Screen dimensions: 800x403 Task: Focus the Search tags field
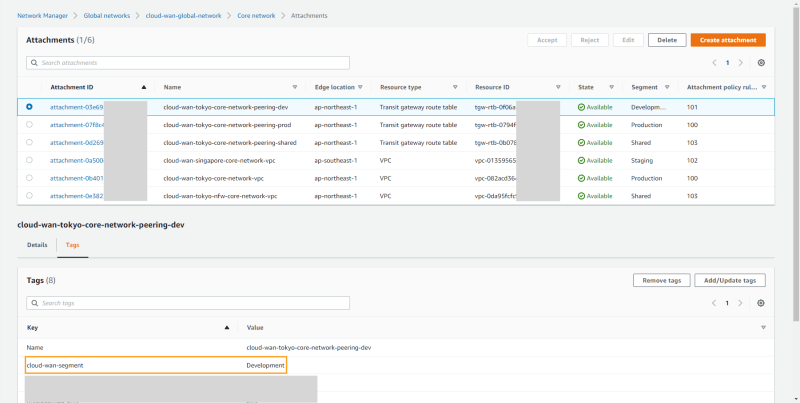[188, 303]
